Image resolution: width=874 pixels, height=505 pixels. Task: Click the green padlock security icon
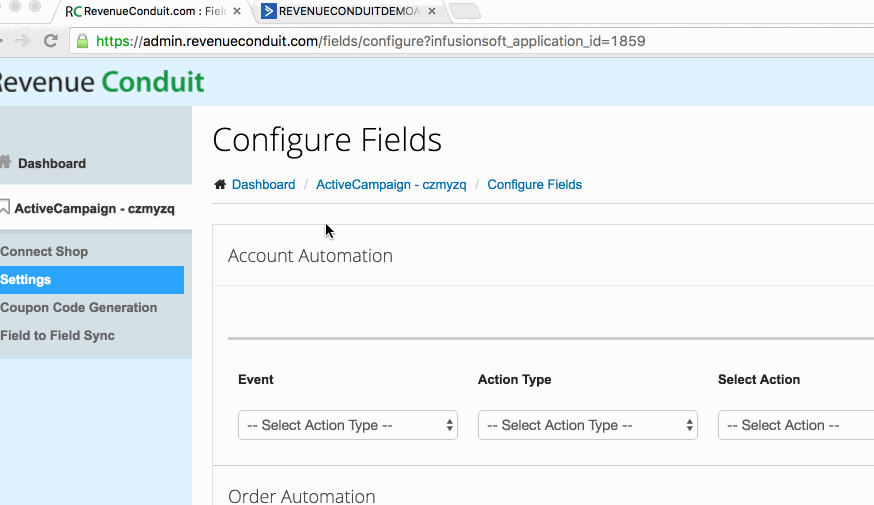click(82, 41)
